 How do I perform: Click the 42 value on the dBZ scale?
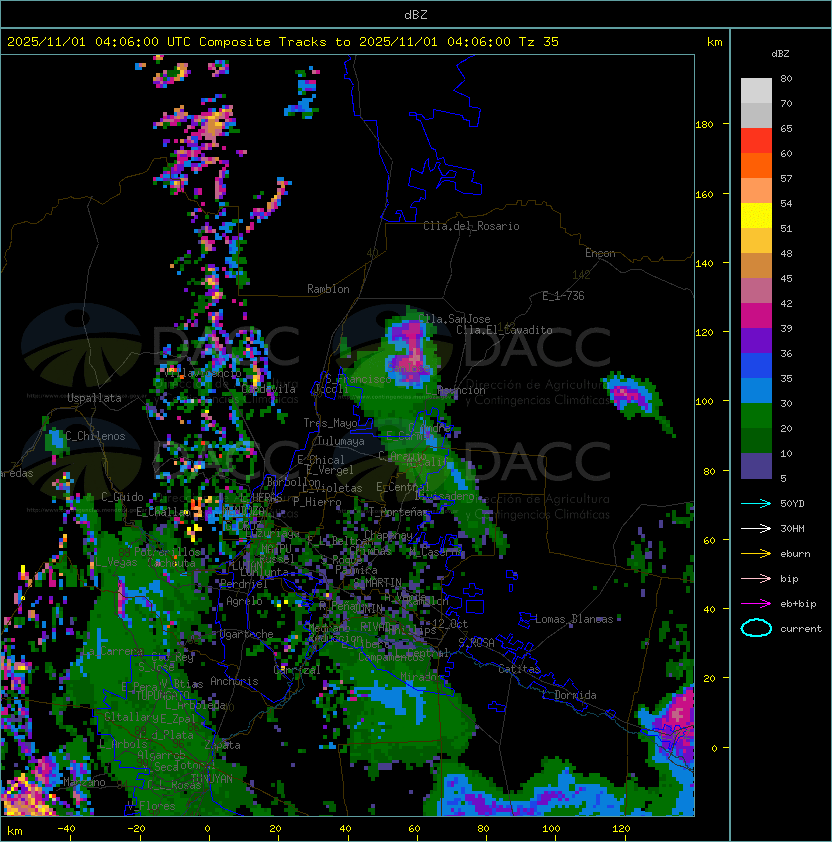[786, 303]
